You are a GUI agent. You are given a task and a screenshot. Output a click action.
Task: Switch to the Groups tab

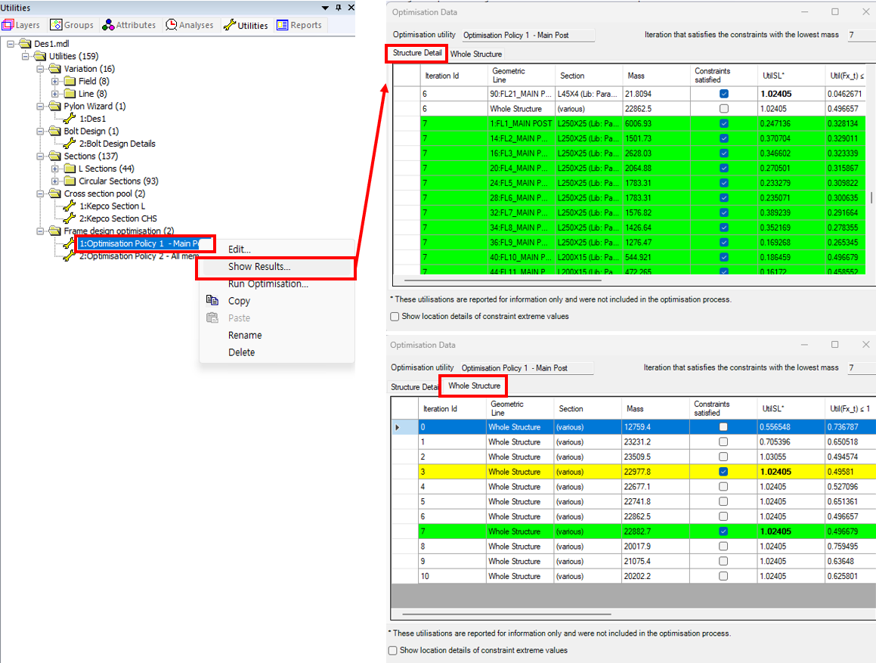coord(72,25)
